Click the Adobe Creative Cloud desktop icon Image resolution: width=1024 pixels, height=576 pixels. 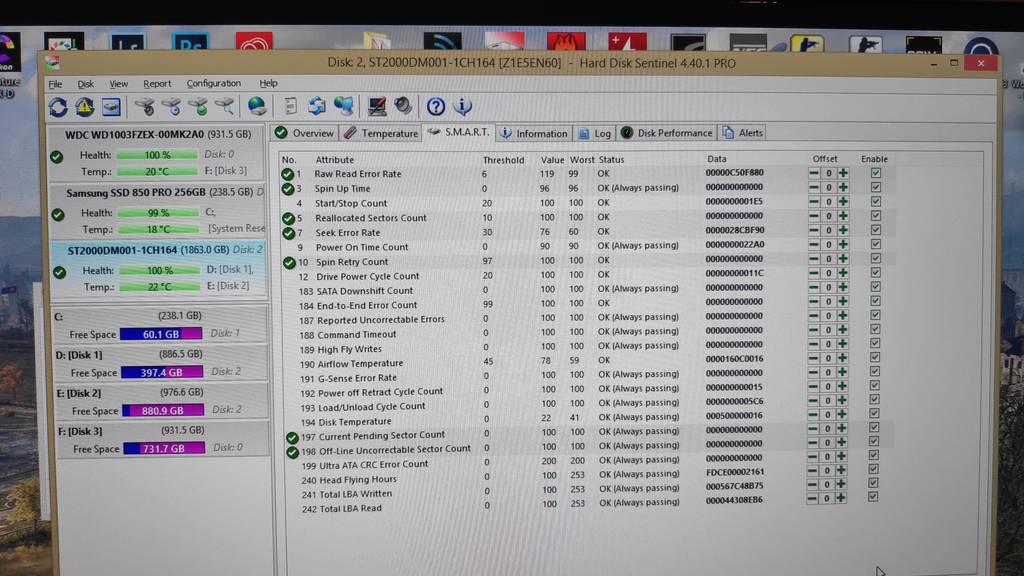coord(254,42)
